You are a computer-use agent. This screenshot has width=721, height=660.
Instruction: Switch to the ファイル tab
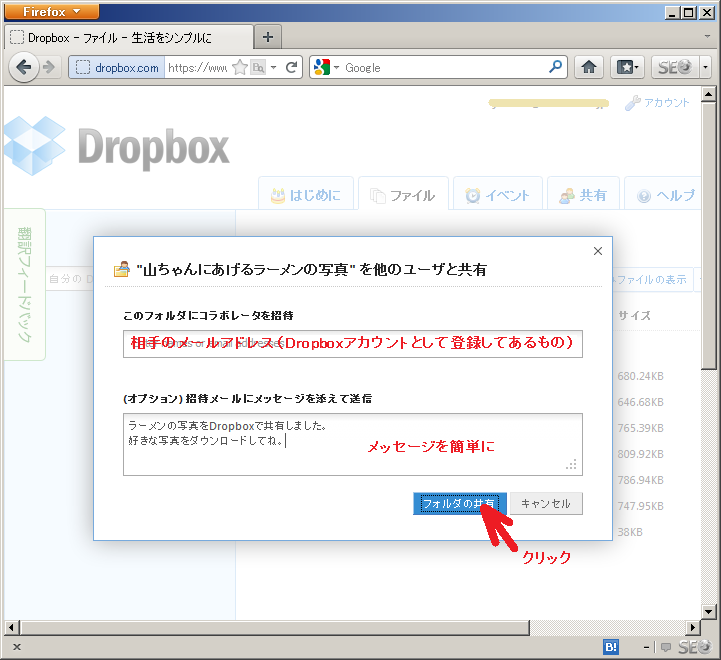(x=403, y=195)
